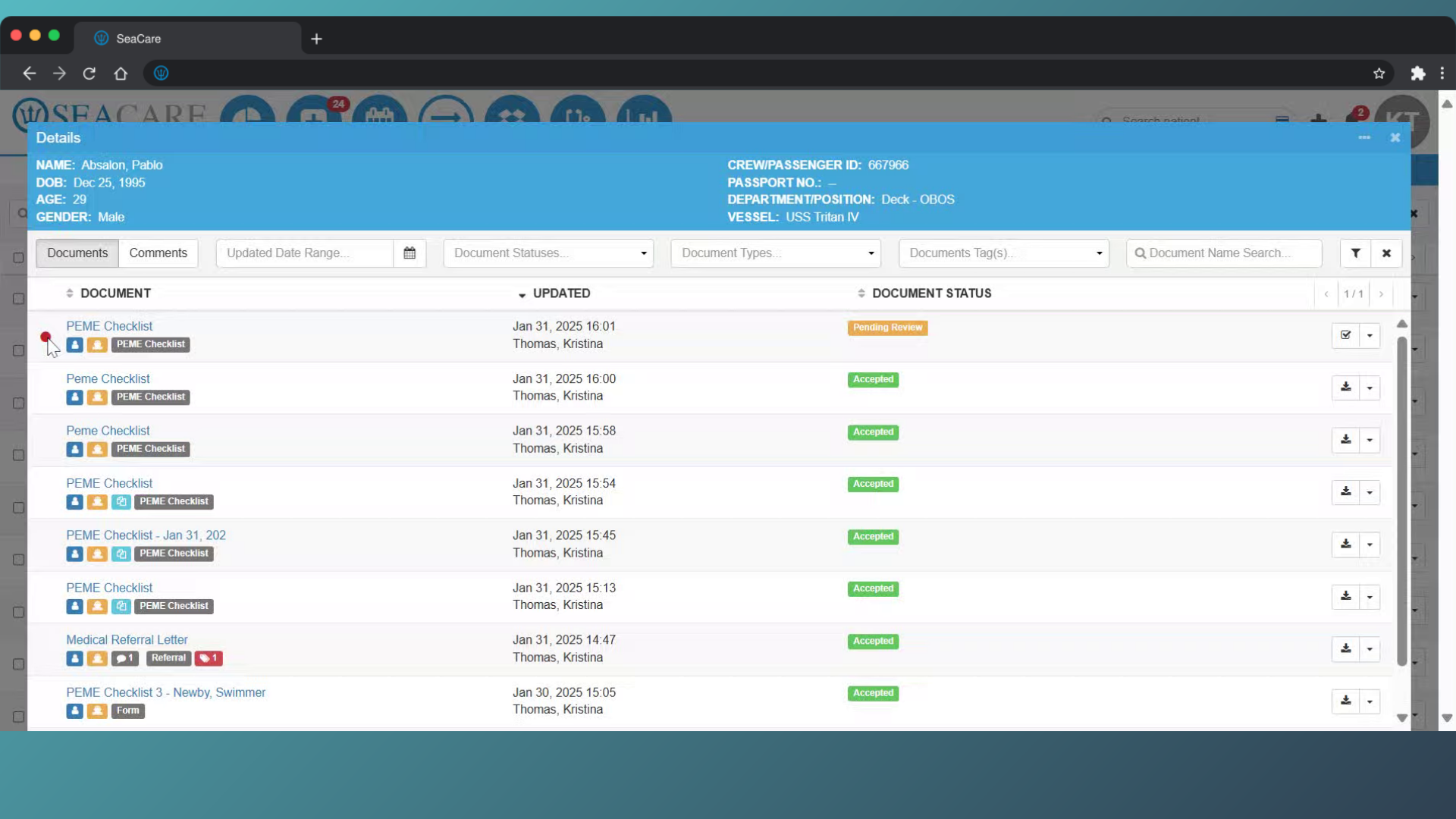Open the Document Types dropdown
The width and height of the screenshot is (1456, 819).
(776, 253)
